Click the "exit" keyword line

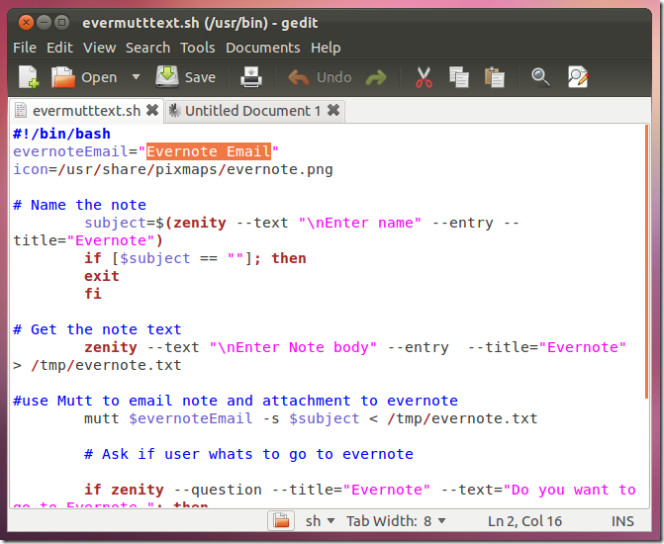point(102,276)
